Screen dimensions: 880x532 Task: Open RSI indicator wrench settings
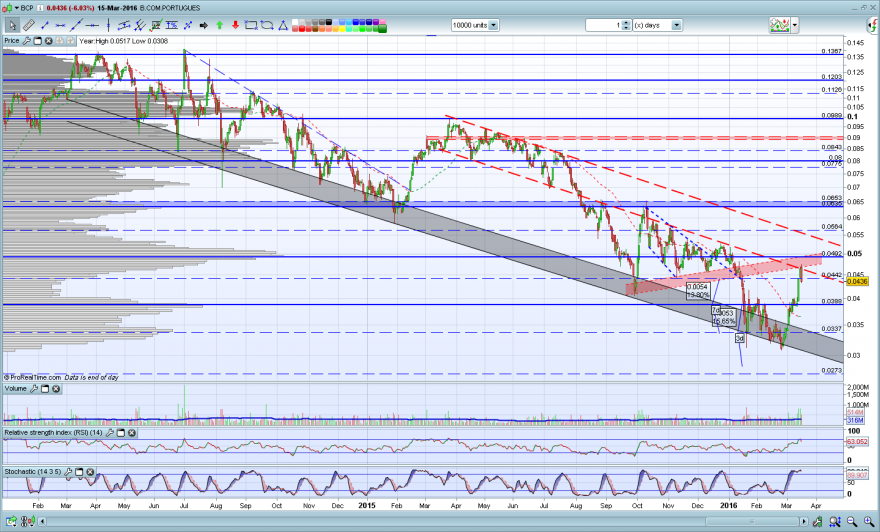coord(109,433)
